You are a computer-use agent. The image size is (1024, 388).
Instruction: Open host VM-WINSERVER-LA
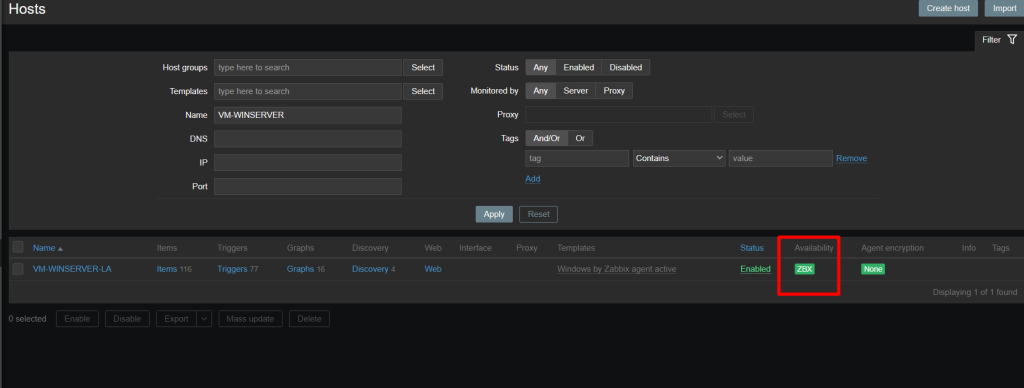[x=72, y=269]
